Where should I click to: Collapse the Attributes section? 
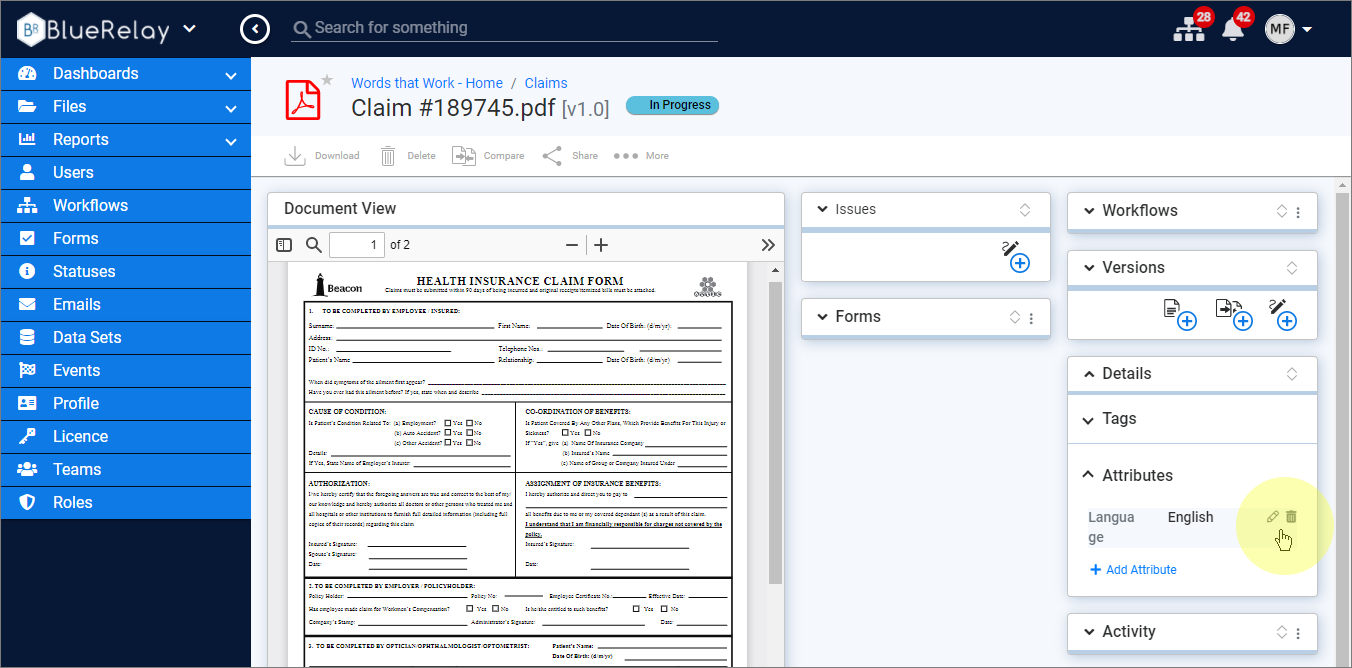click(1089, 476)
